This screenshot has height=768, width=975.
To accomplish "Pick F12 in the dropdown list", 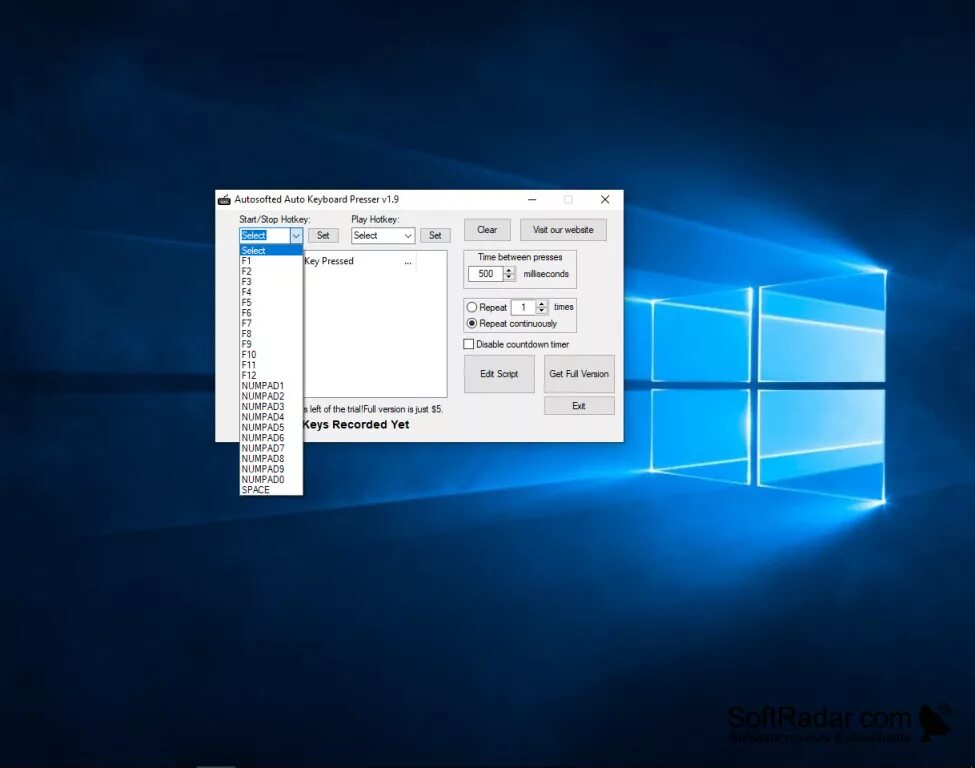I will pos(271,376).
